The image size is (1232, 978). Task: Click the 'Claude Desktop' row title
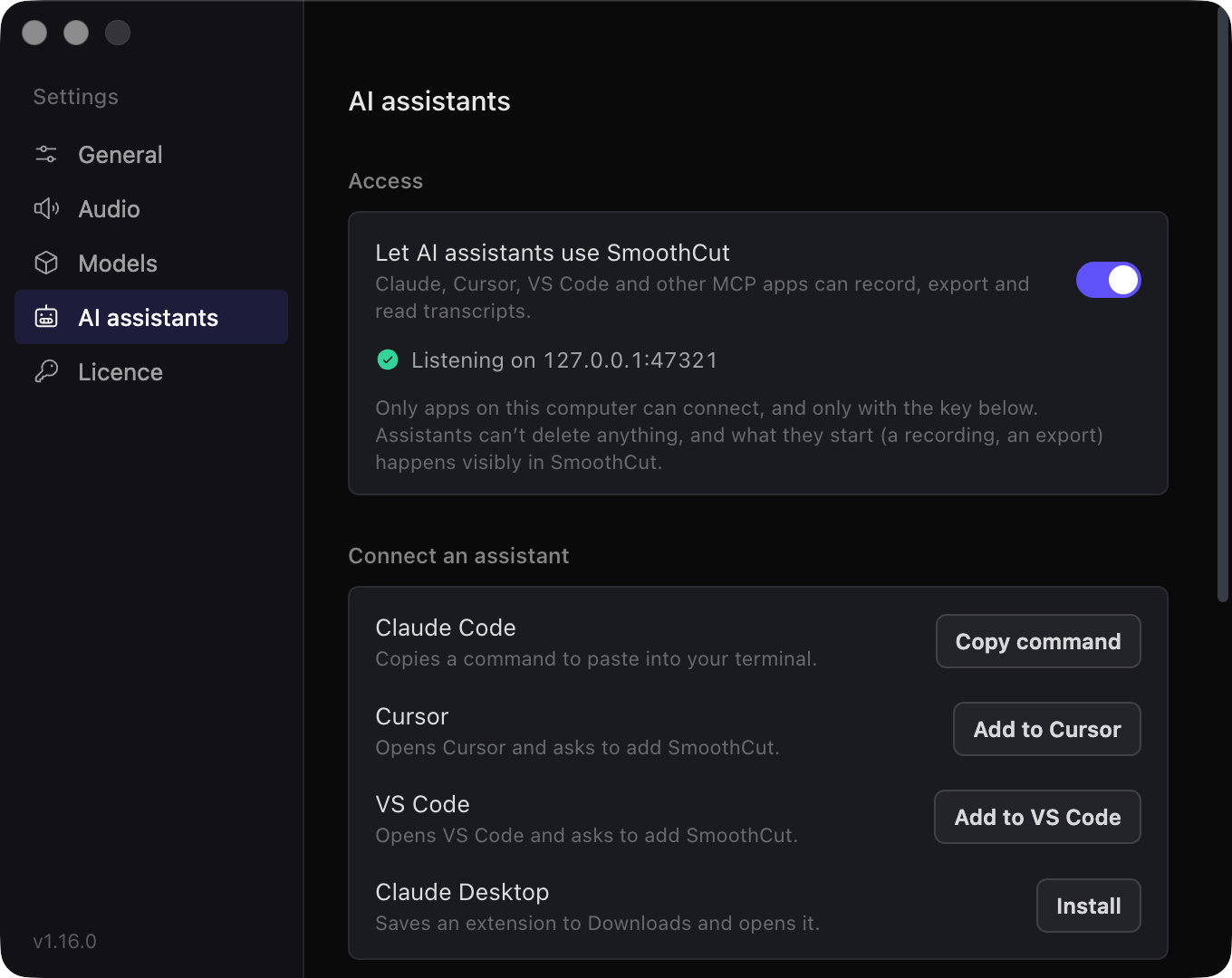click(463, 892)
